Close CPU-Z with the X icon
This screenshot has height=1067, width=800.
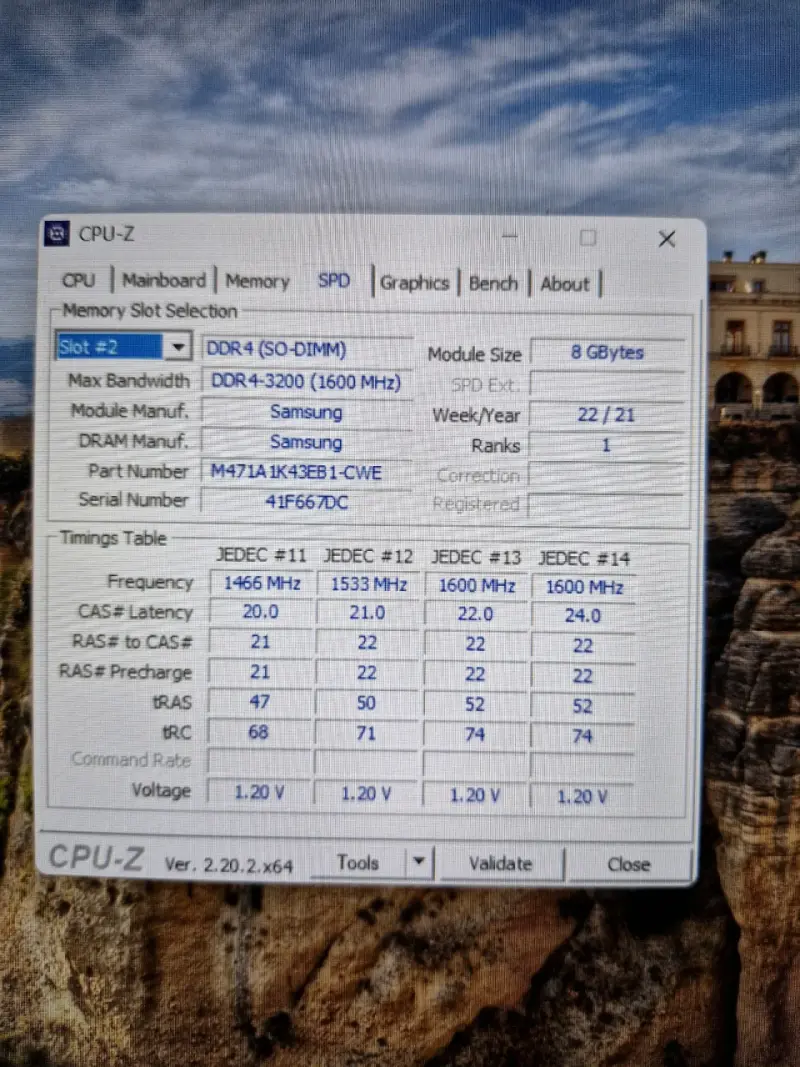point(667,239)
